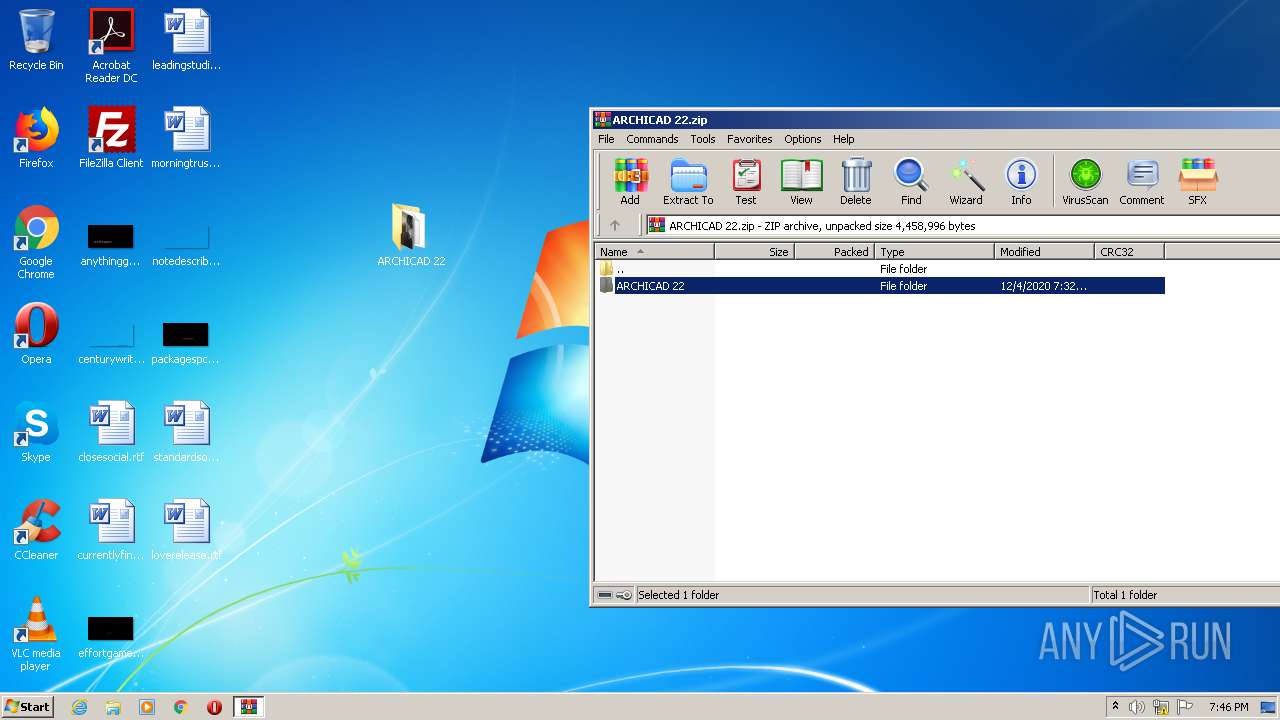Select the Google Chrome desktop shortcut
The width and height of the screenshot is (1280, 720).
[36, 242]
